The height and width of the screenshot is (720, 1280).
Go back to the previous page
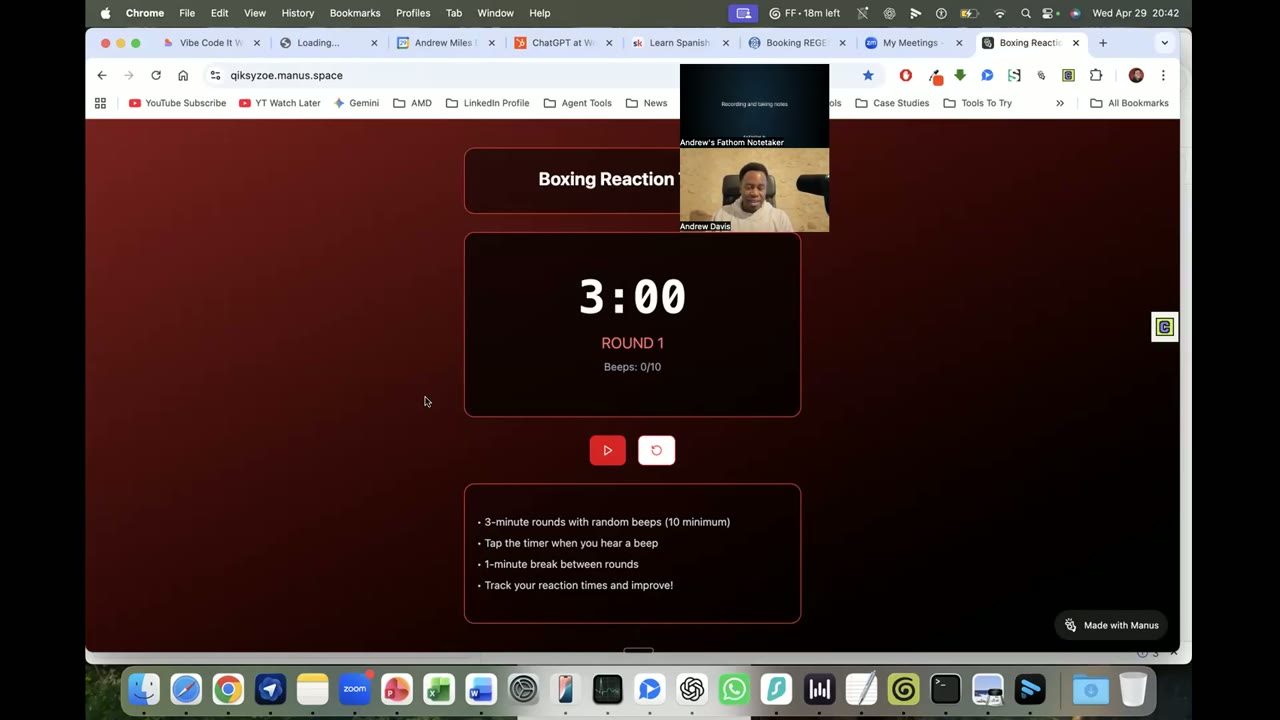(102, 75)
